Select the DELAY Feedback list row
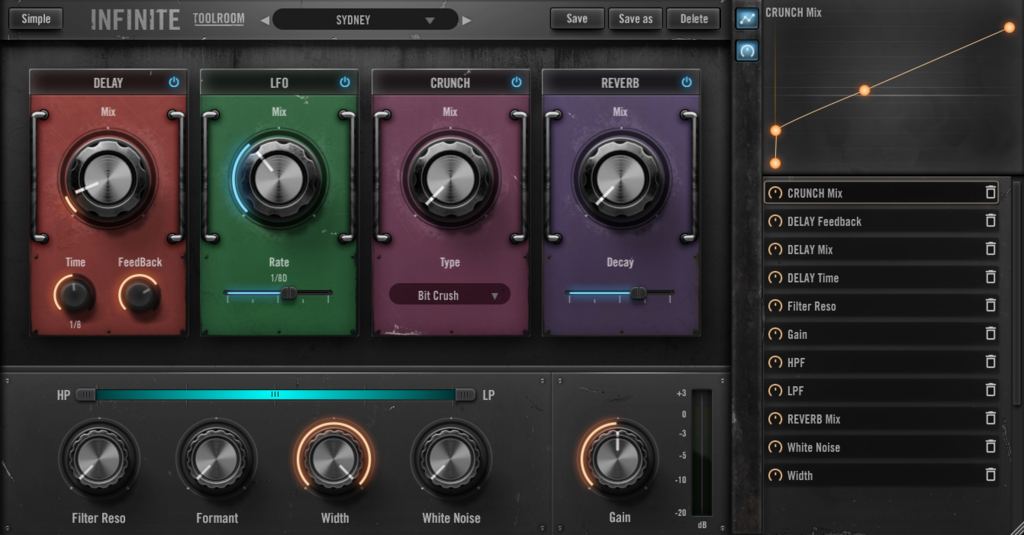This screenshot has height=535, width=1024. [x=880, y=221]
